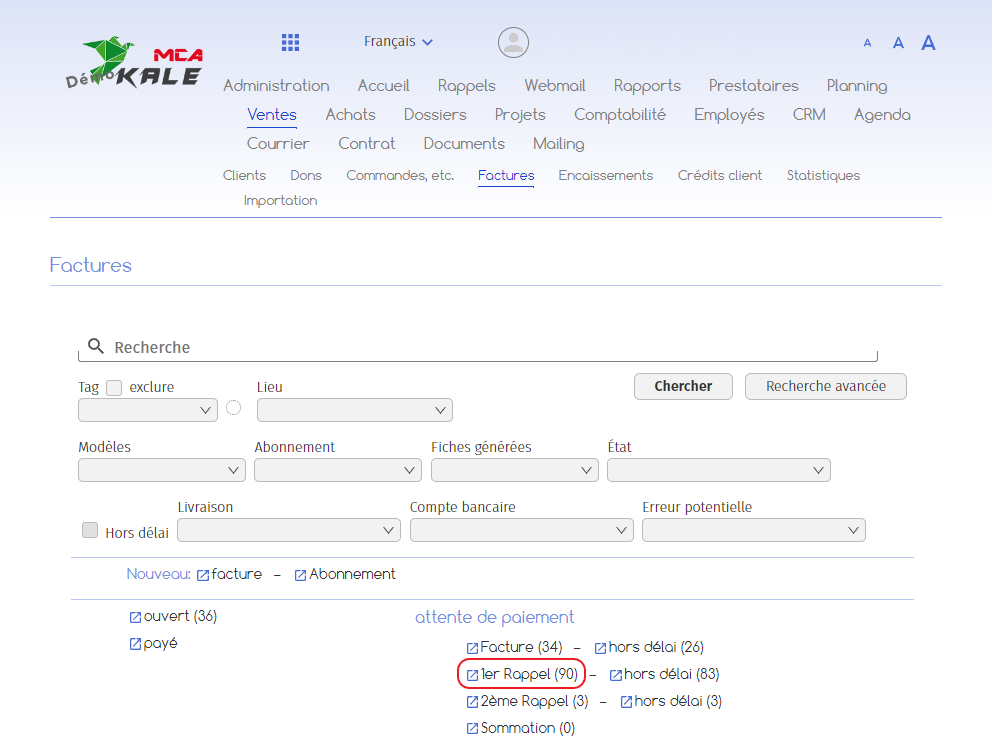Viewport: 992px width, 750px height.
Task: Switch to the Clients submenu
Action: 244,175
